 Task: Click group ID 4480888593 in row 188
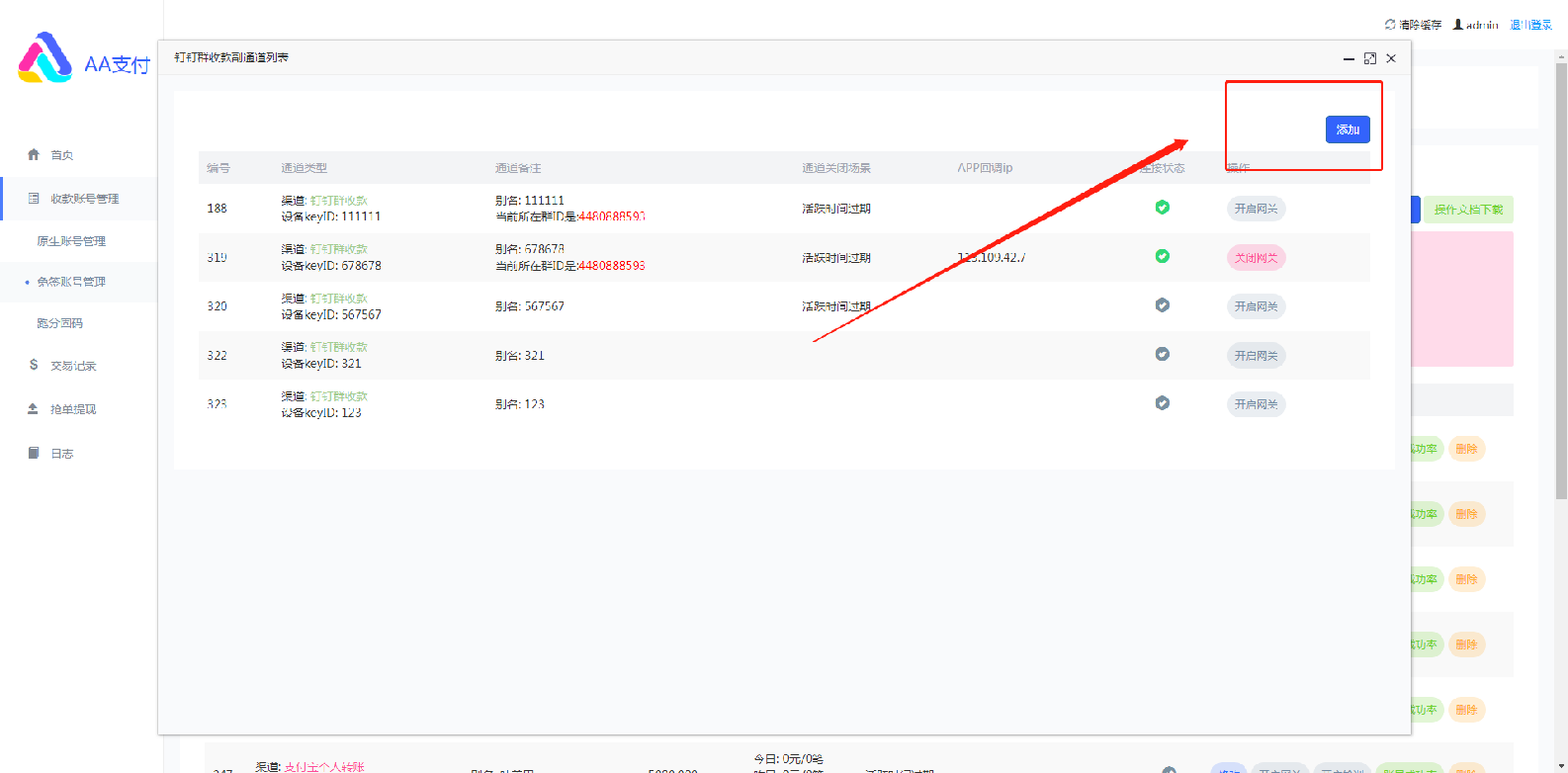point(612,216)
